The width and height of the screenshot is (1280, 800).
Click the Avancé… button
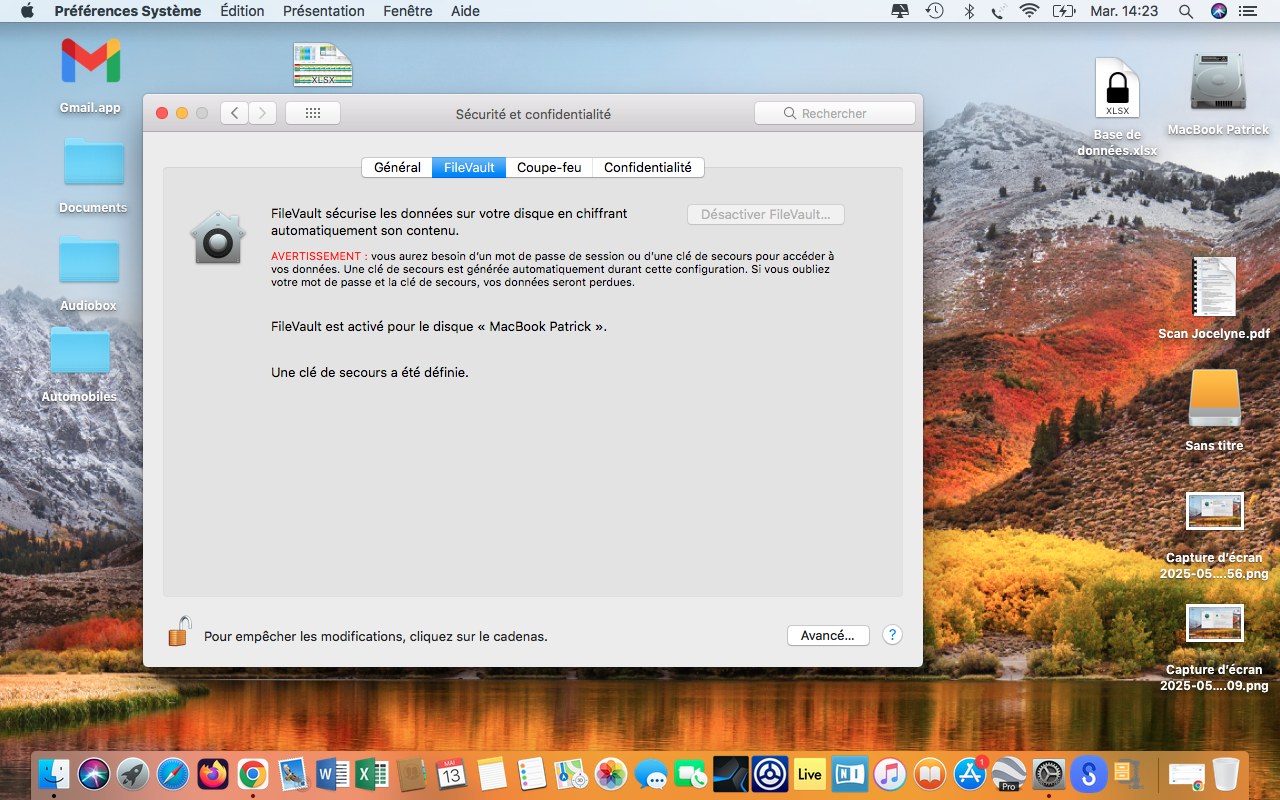pyautogui.click(x=827, y=635)
